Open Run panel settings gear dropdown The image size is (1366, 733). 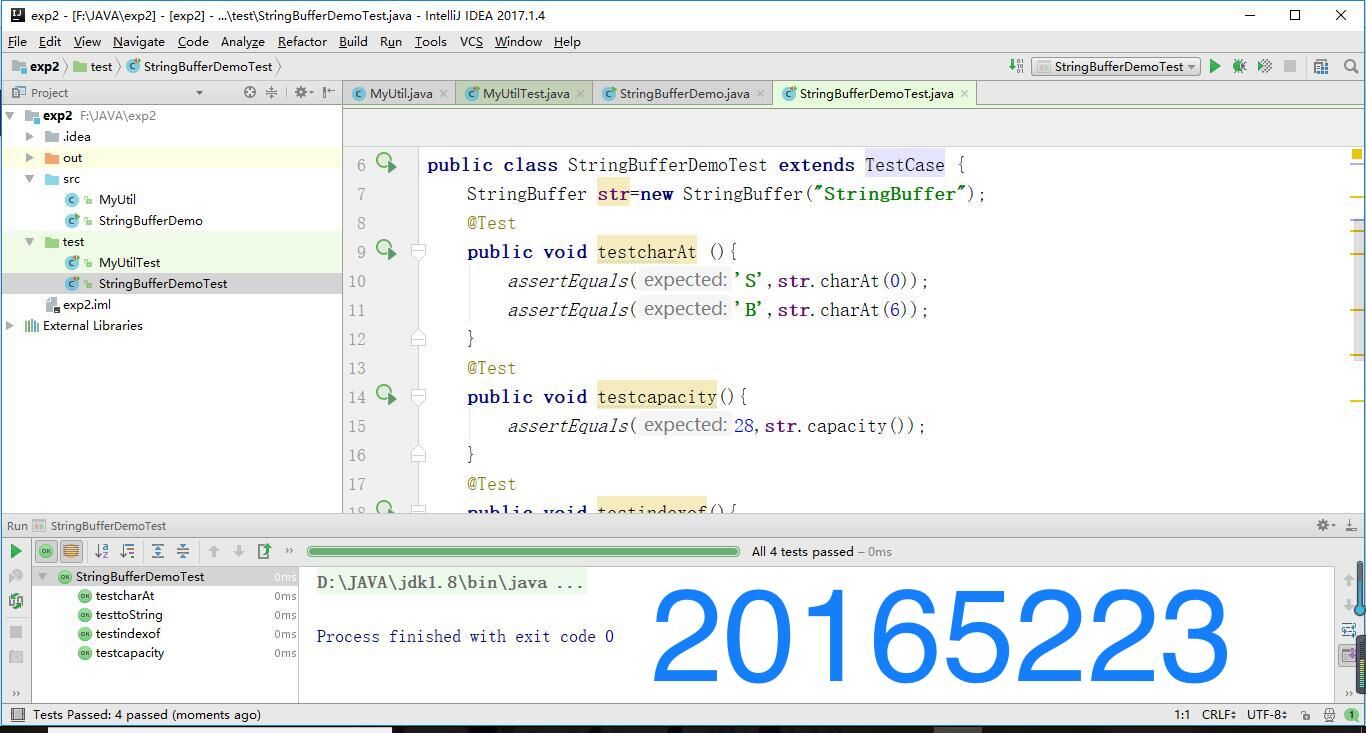[1326, 525]
